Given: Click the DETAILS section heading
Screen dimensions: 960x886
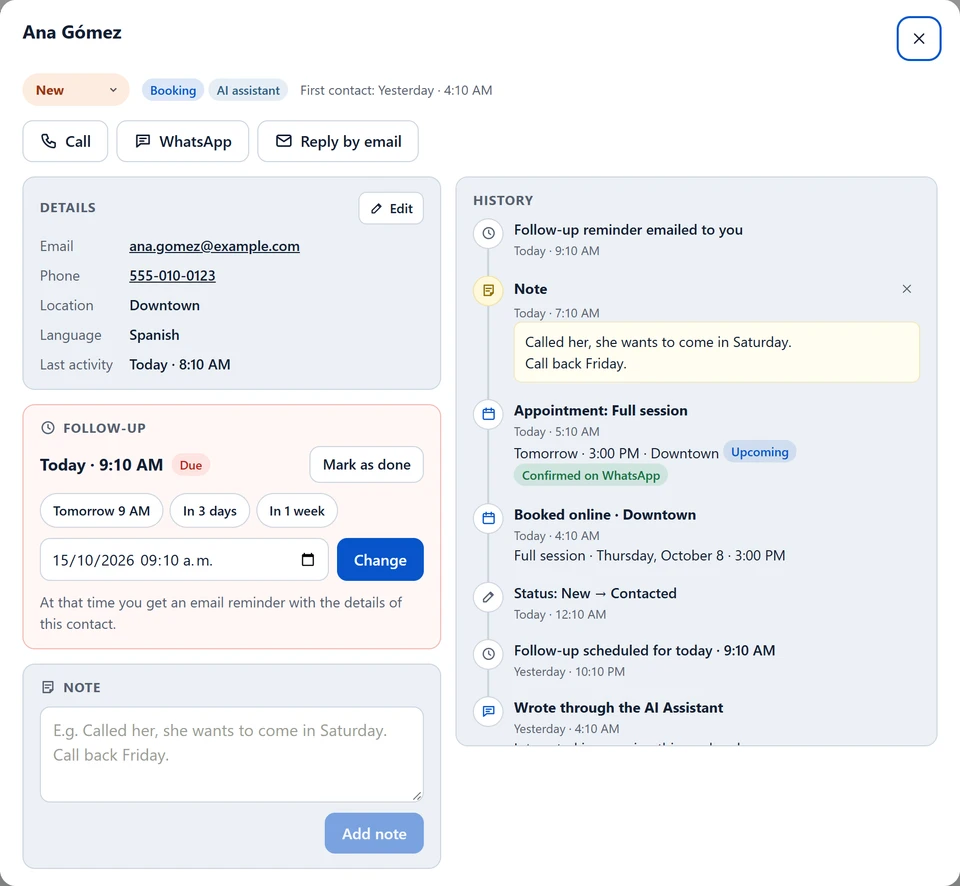Looking at the screenshot, I should (68, 208).
